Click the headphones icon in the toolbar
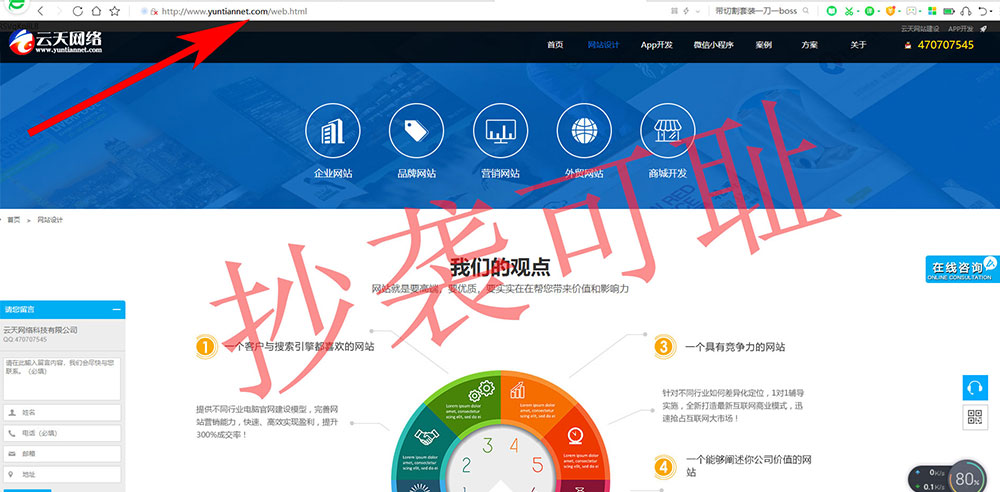Viewport: 1000px width, 492px height. pos(966,11)
